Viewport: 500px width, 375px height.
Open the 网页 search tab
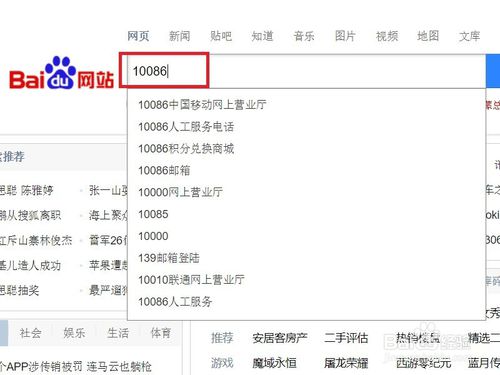[138, 36]
